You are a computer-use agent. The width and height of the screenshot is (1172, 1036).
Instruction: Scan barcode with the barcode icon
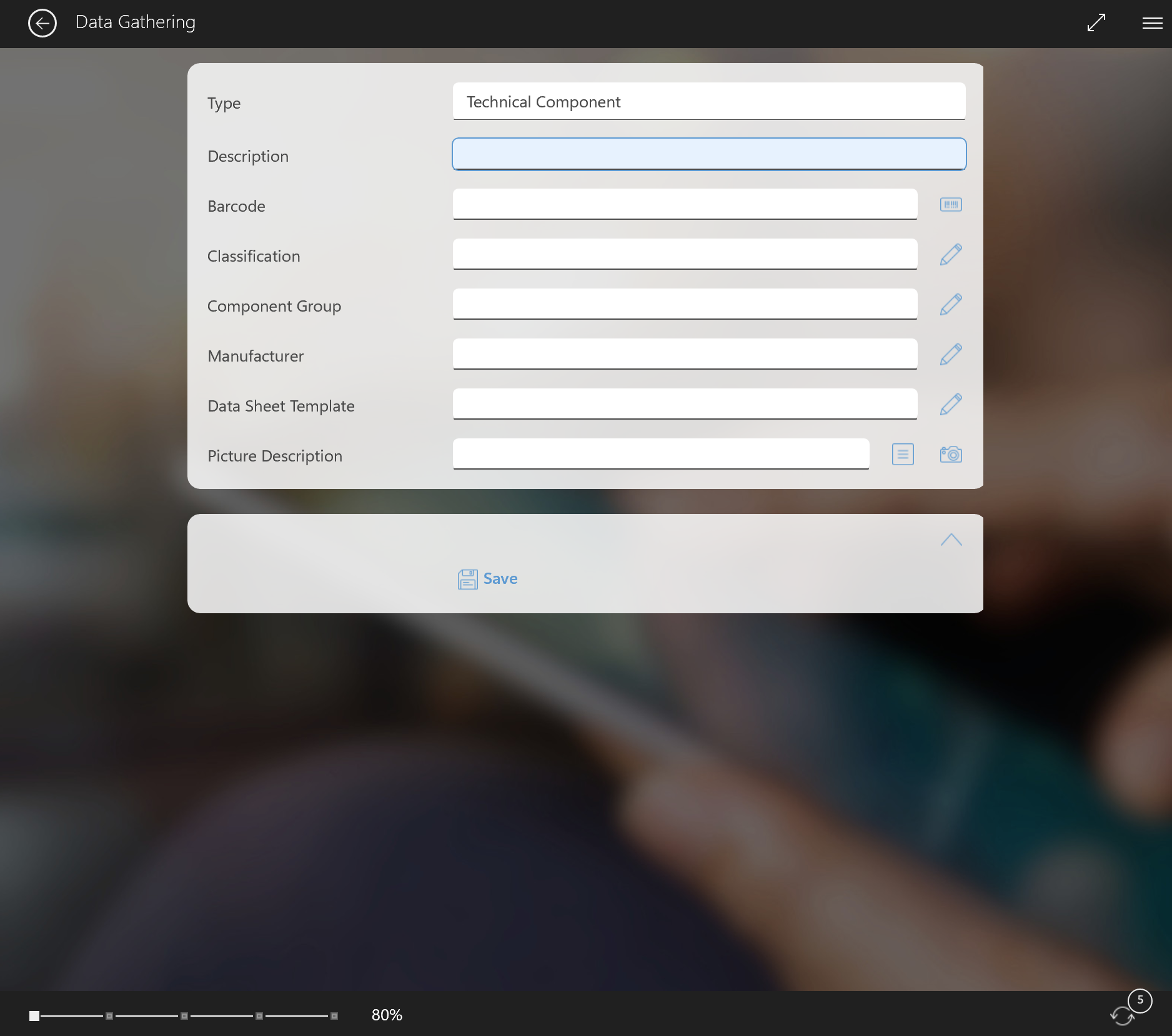[951, 205]
